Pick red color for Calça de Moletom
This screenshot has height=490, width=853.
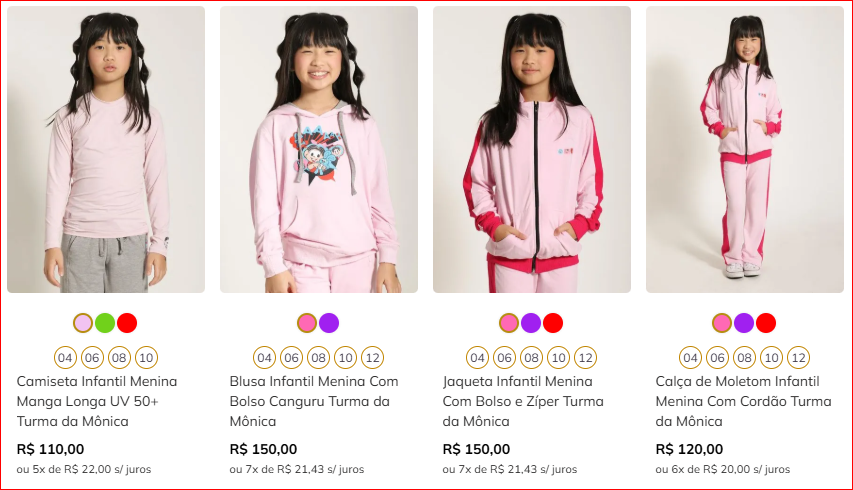point(766,323)
